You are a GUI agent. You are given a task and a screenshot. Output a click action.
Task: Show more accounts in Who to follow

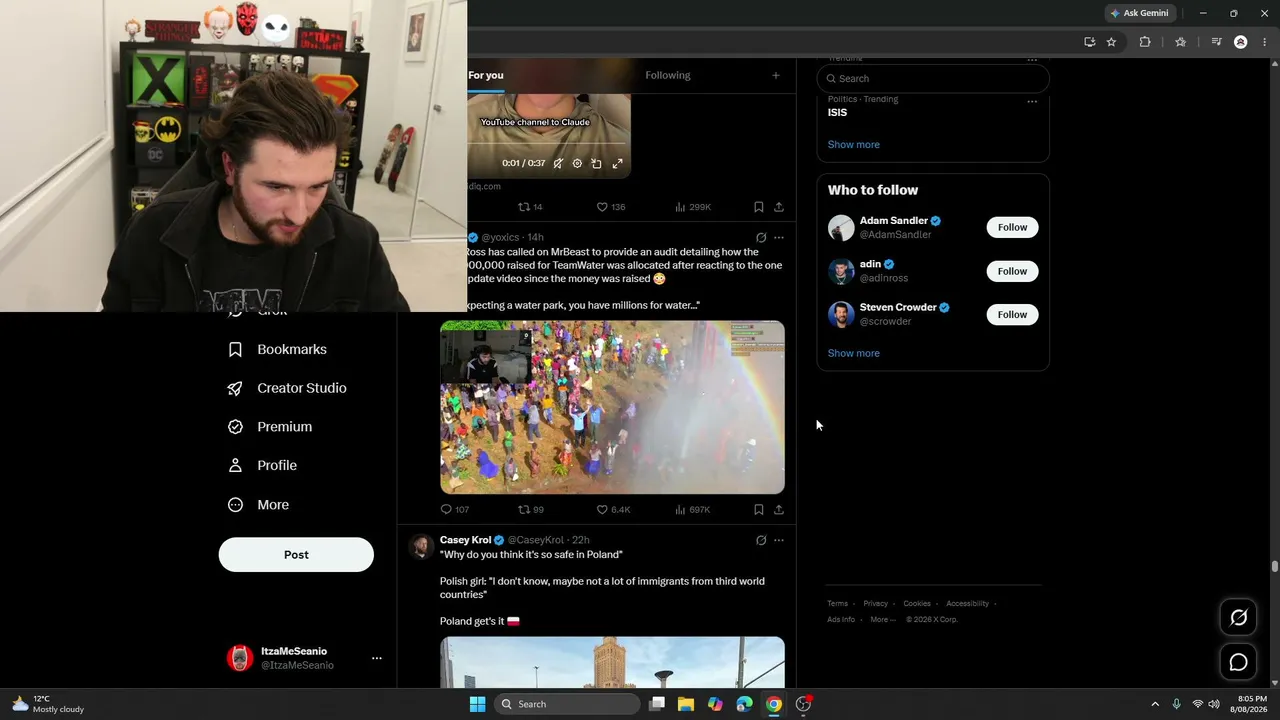(x=853, y=353)
